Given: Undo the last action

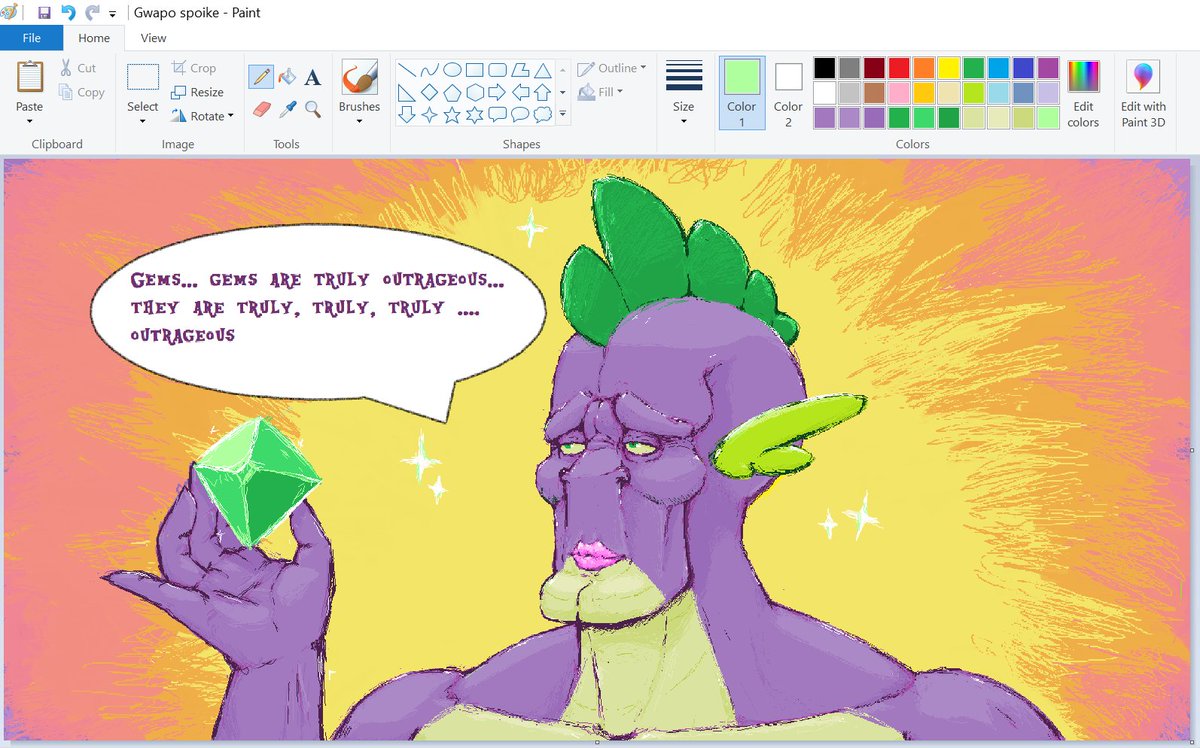Looking at the screenshot, I should coord(68,13).
